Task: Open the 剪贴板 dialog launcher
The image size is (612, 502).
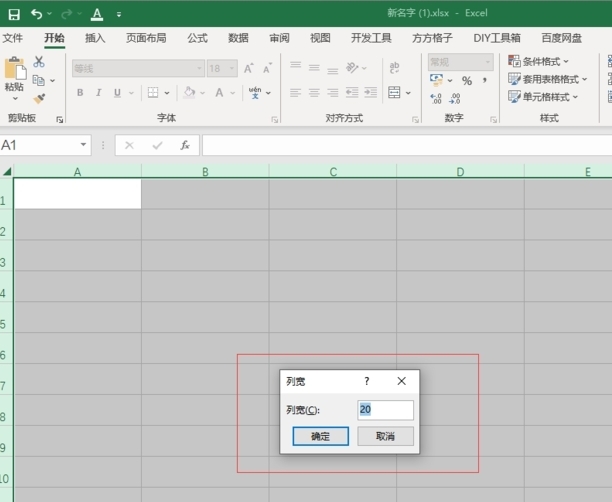Action: (x=60, y=119)
